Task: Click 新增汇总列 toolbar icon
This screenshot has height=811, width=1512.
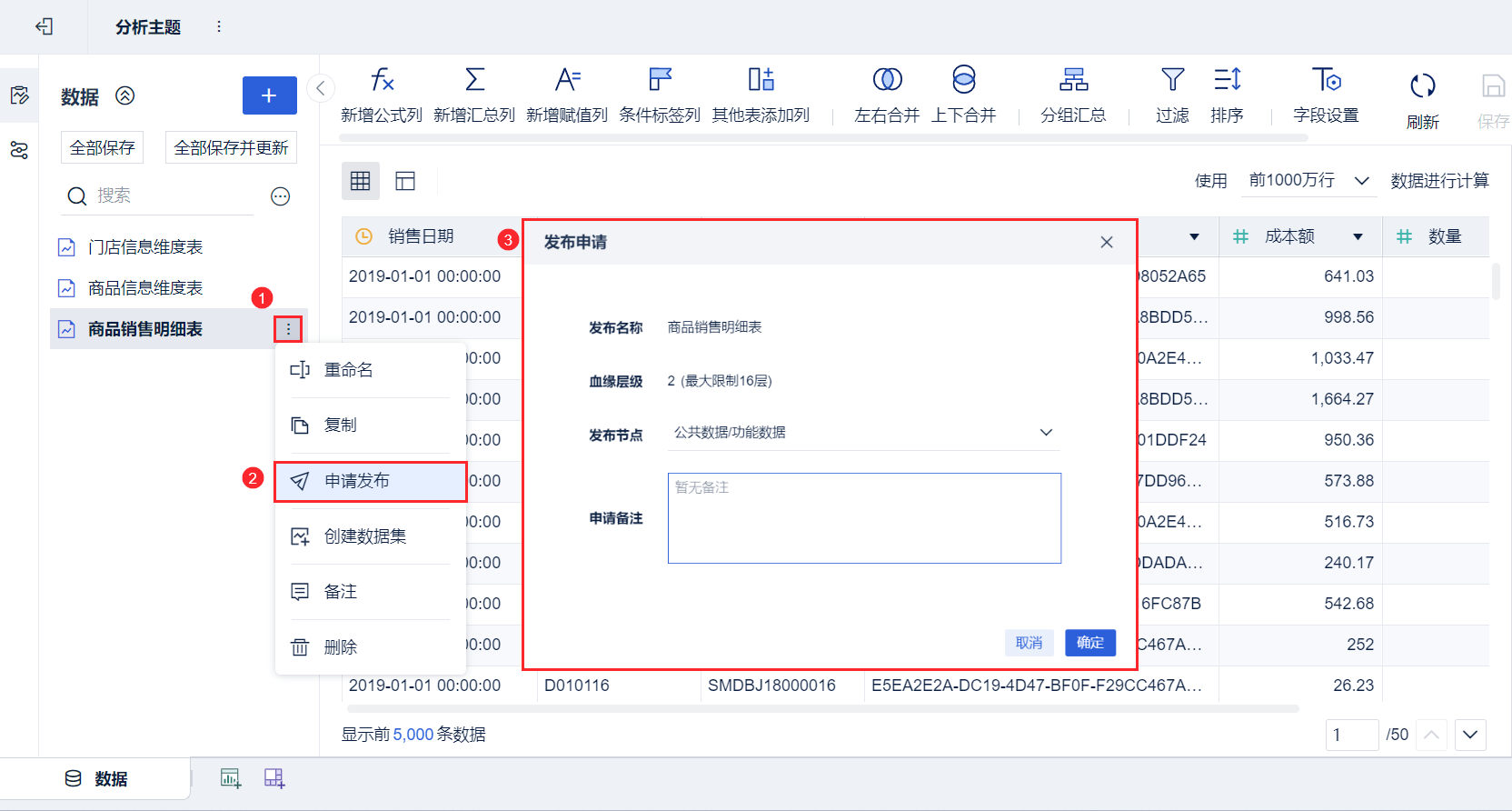Action: [x=474, y=95]
